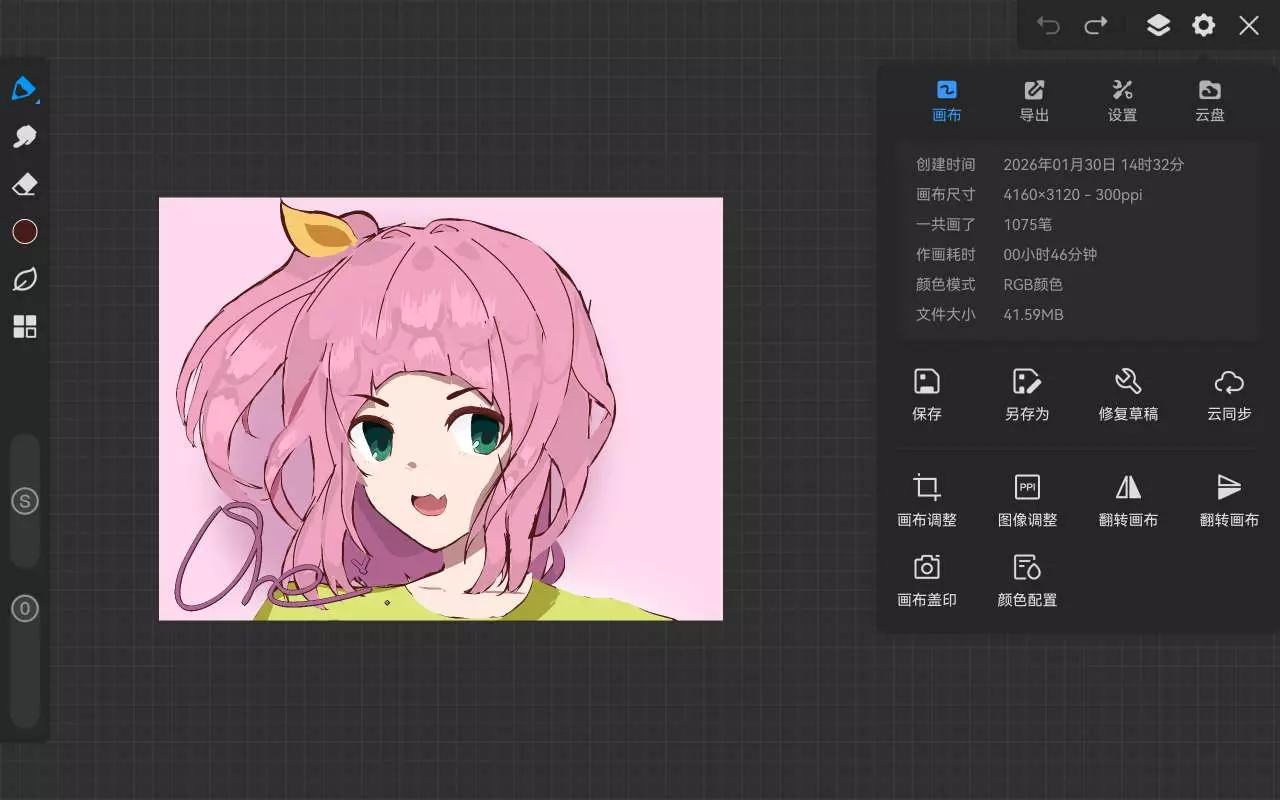
Task: Select the blue pen brush tool
Action: pyautogui.click(x=25, y=89)
